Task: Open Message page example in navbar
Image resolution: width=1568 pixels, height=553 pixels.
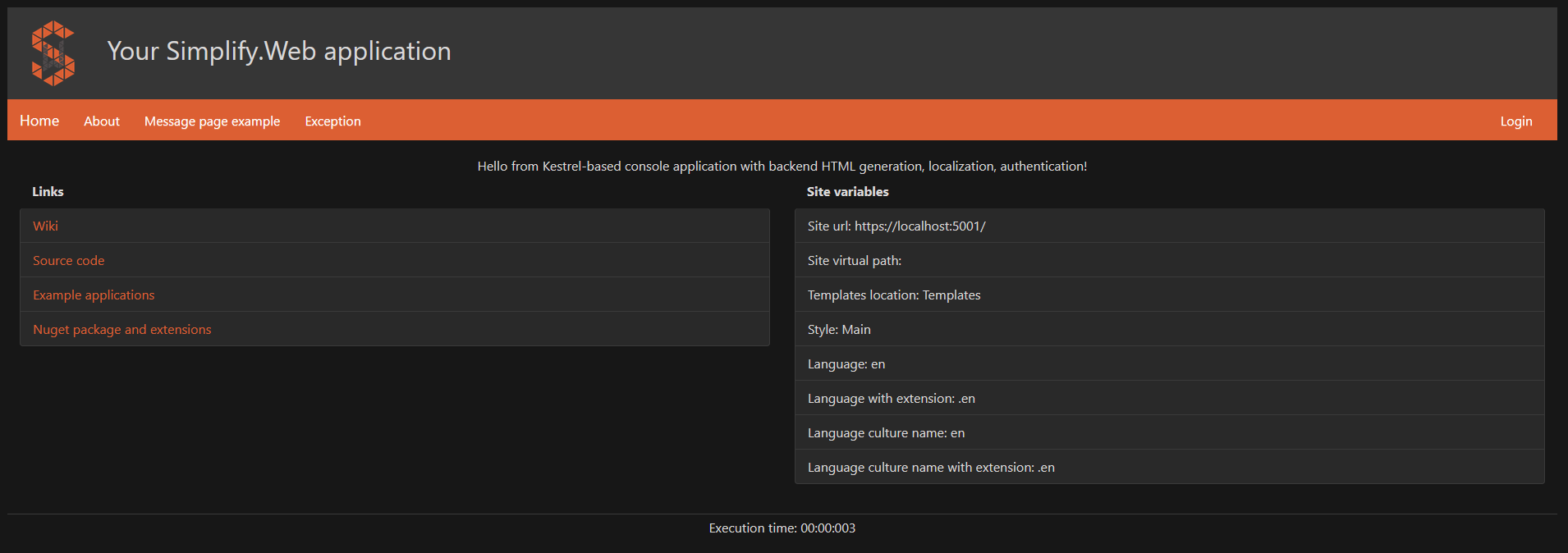Action: coord(212,121)
